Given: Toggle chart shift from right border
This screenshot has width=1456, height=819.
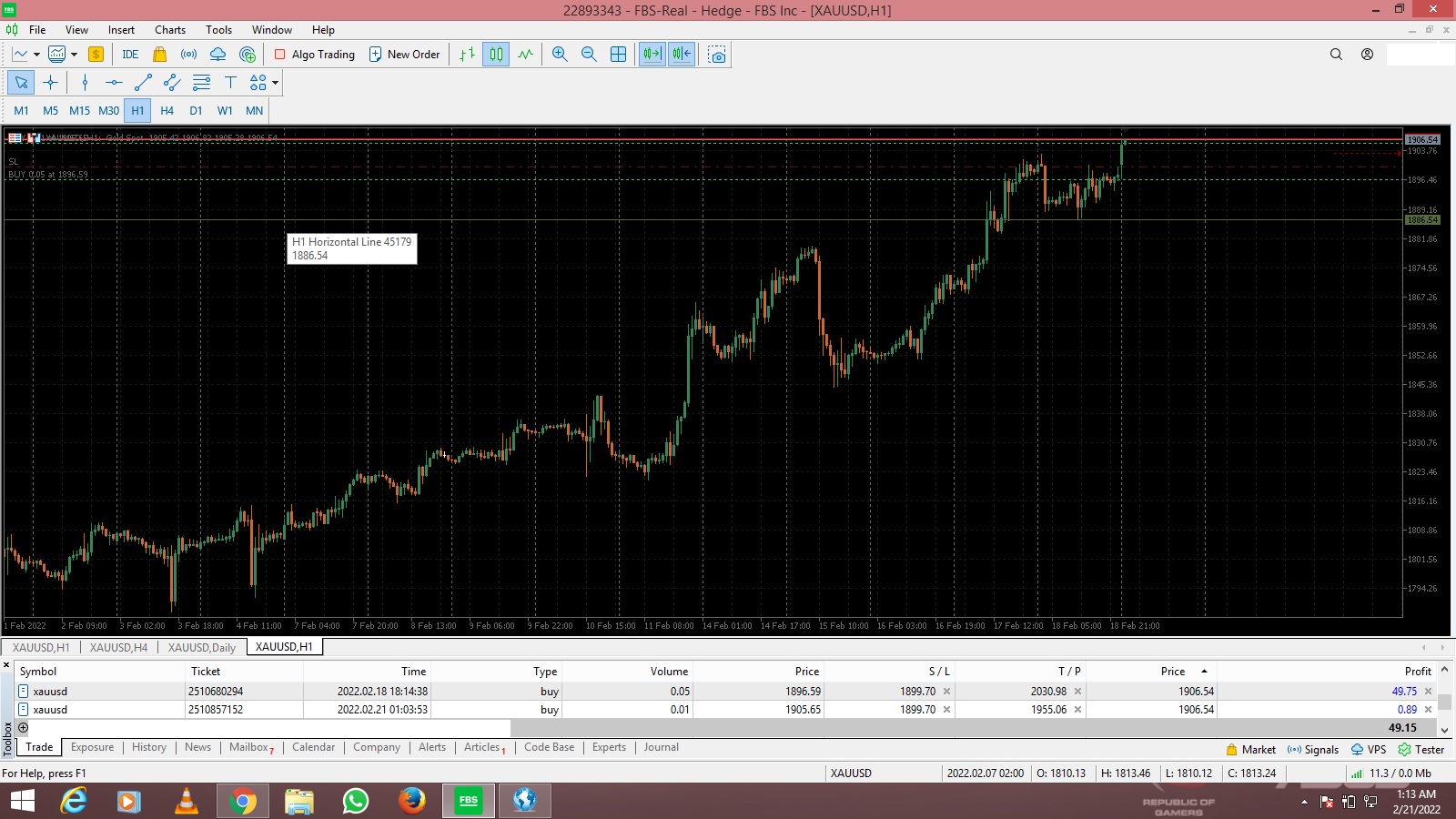Looking at the screenshot, I should point(682,55).
